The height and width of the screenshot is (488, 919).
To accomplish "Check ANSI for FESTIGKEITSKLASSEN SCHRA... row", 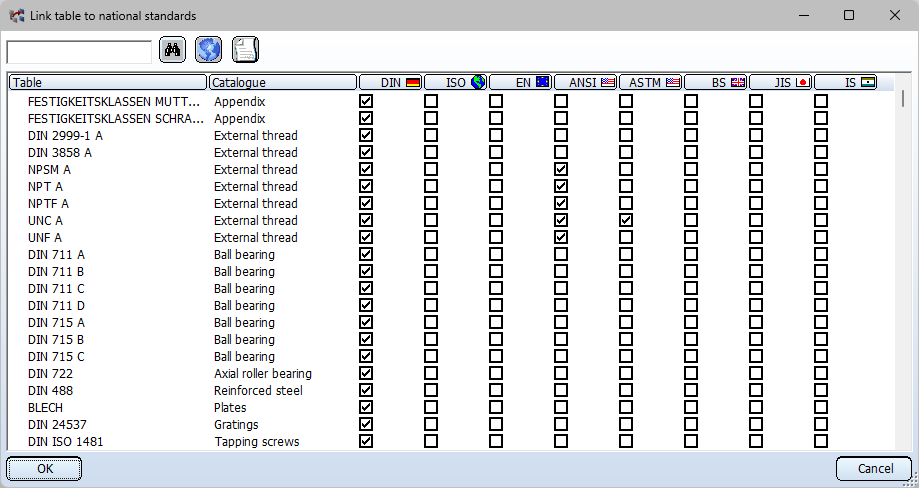I will pyautogui.click(x=561, y=118).
